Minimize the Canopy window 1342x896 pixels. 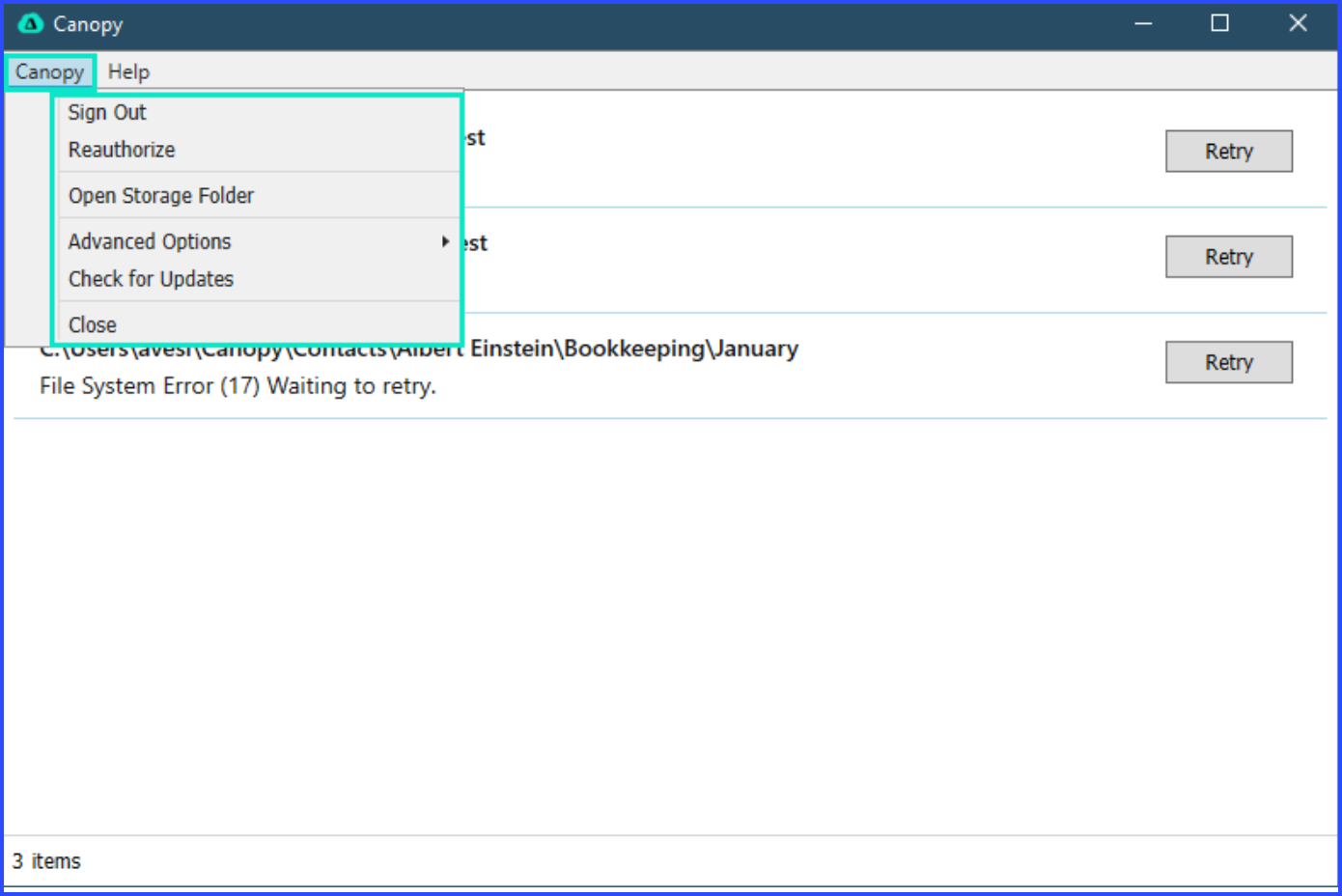[x=1143, y=24]
